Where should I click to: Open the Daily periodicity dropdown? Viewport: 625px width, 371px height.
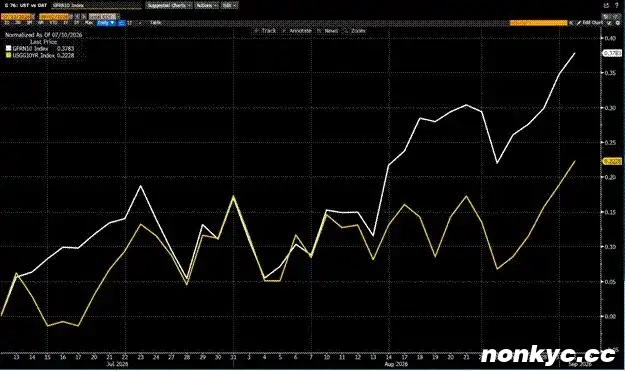point(106,23)
